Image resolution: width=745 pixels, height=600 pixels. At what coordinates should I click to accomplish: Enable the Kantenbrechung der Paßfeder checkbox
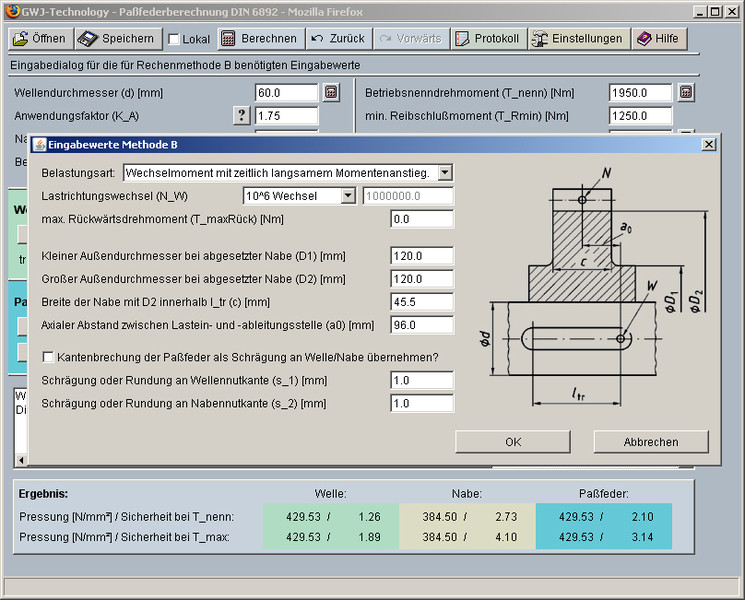(x=48, y=357)
